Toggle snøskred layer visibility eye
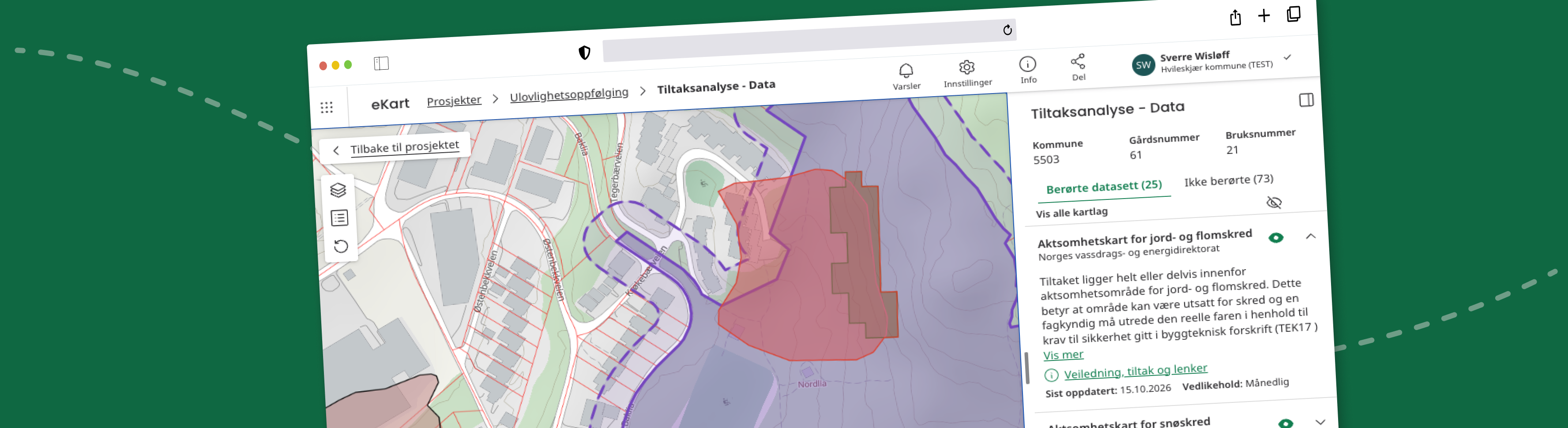The width and height of the screenshot is (1568, 428). [x=1286, y=423]
